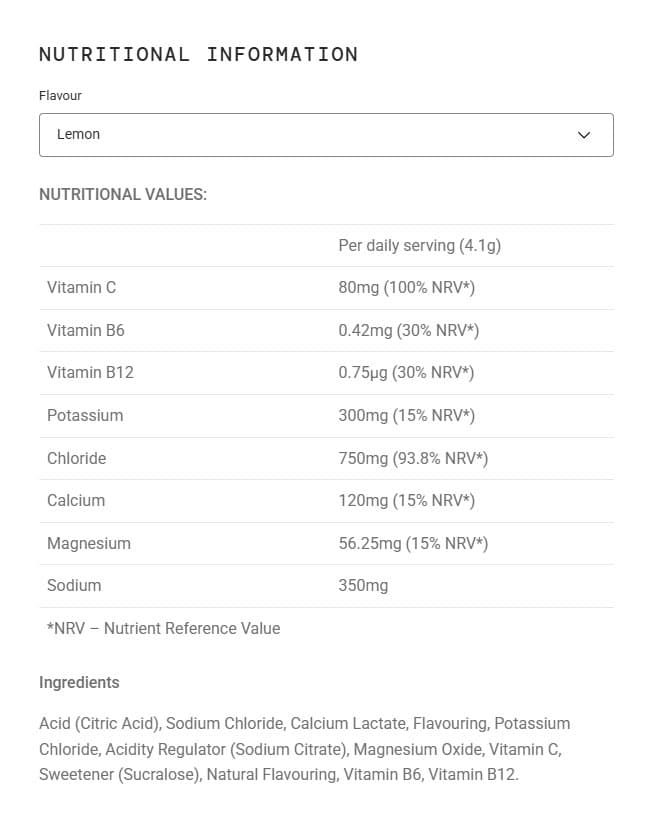Click the 80mg (100% NRV) value
The height and width of the screenshot is (828, 651).
click(407, 288)
